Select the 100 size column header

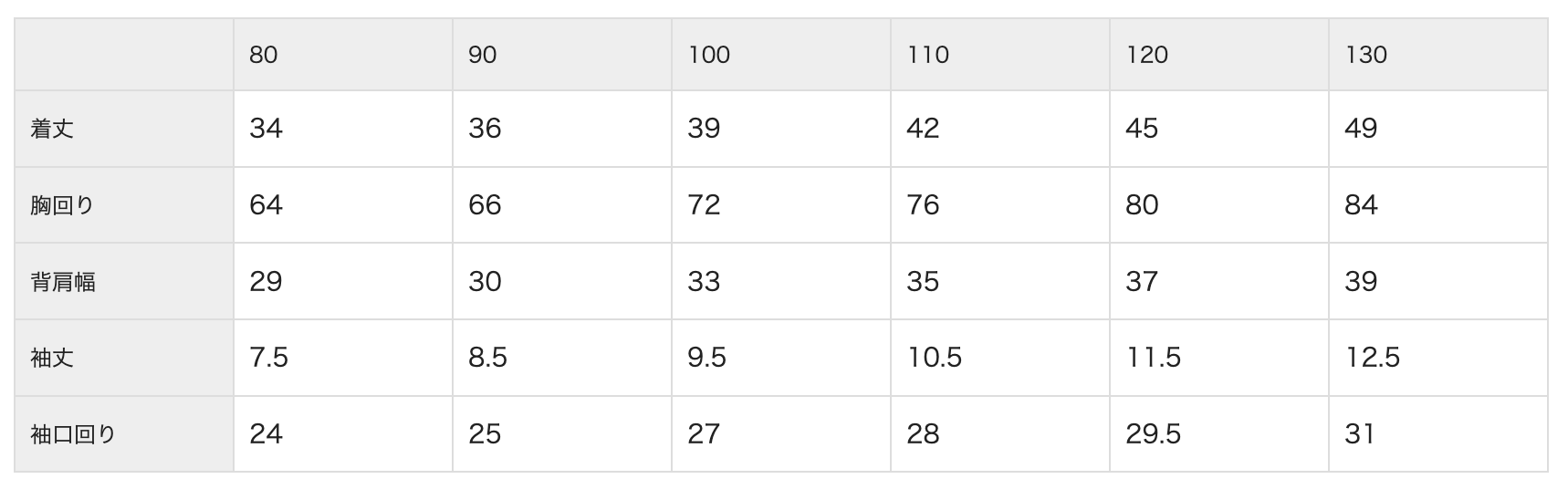click(709, 55)
